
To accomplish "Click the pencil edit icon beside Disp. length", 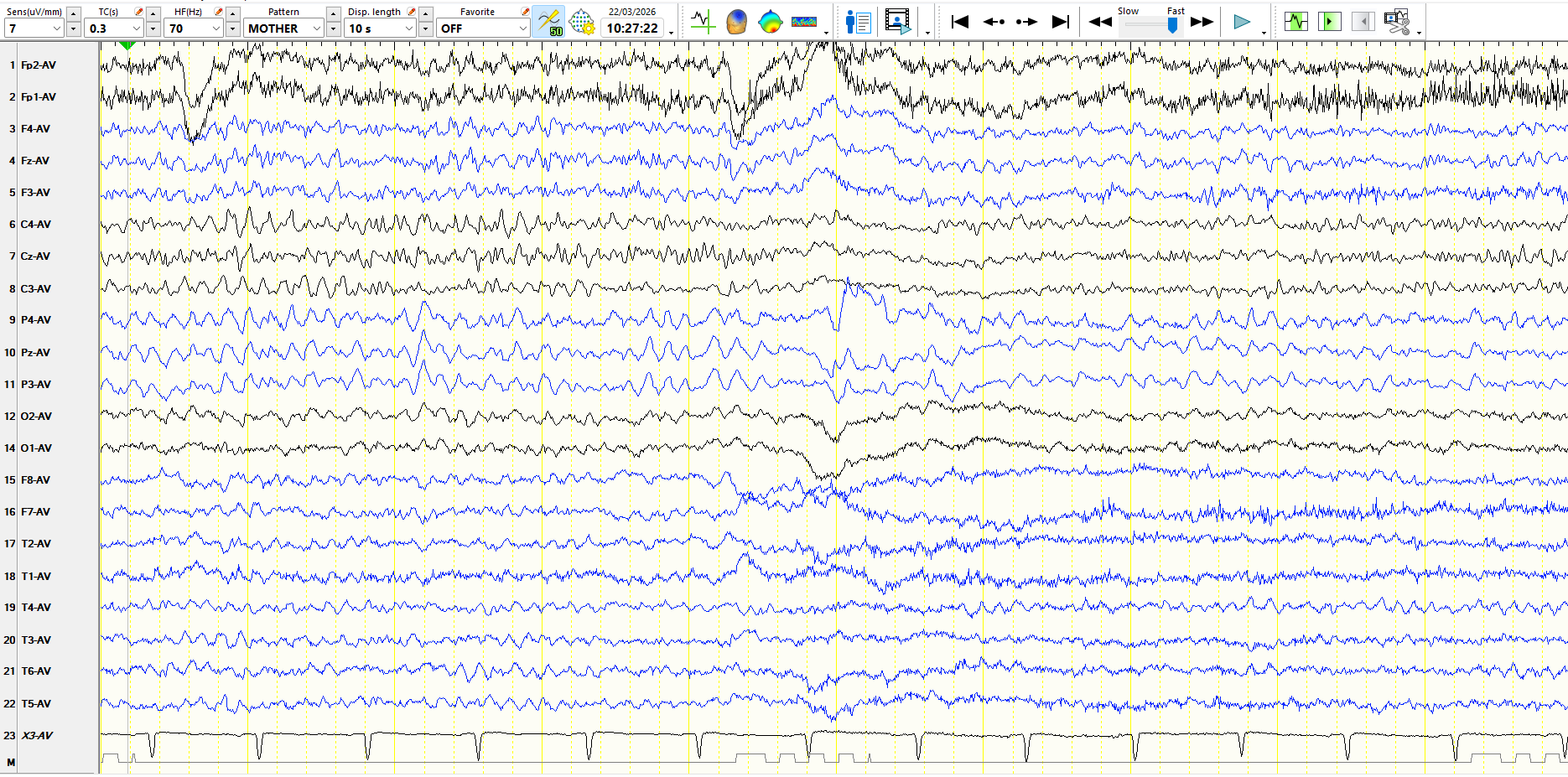I will click(x=412, y=12).
